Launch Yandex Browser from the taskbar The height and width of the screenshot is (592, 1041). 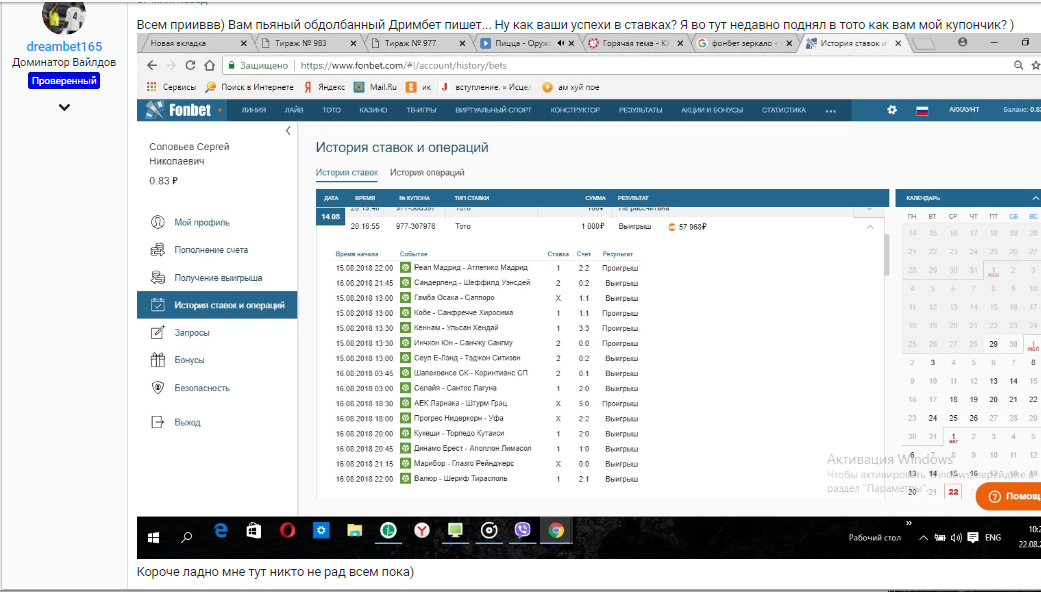pyautogui.click(x=422, y=530)
